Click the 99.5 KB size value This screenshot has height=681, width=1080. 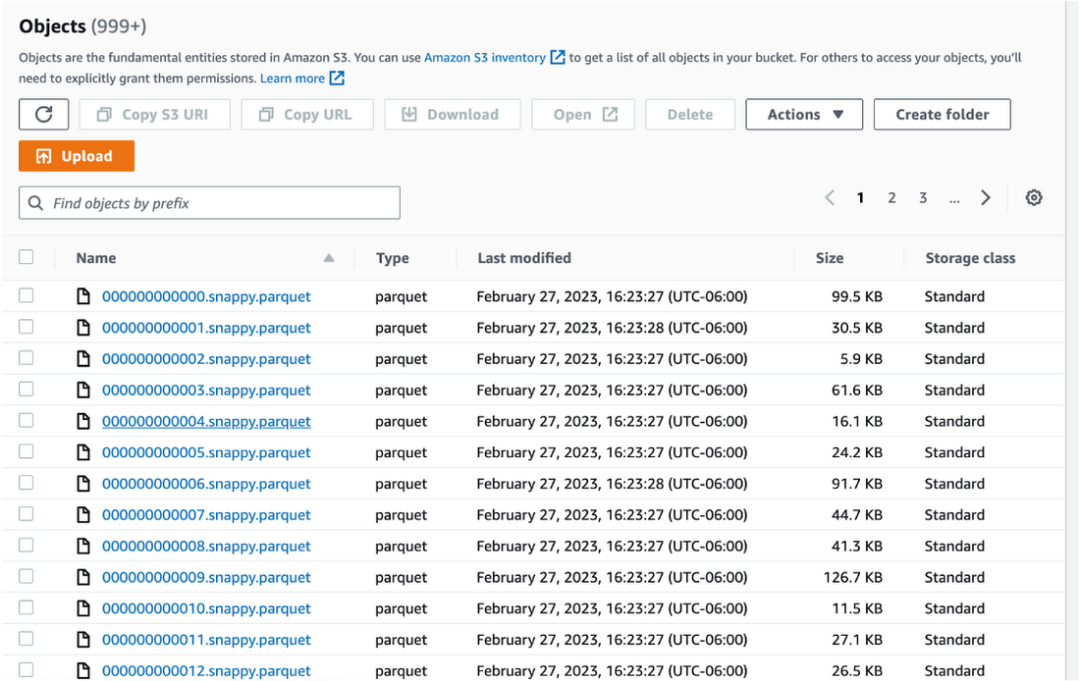(857, 297)
